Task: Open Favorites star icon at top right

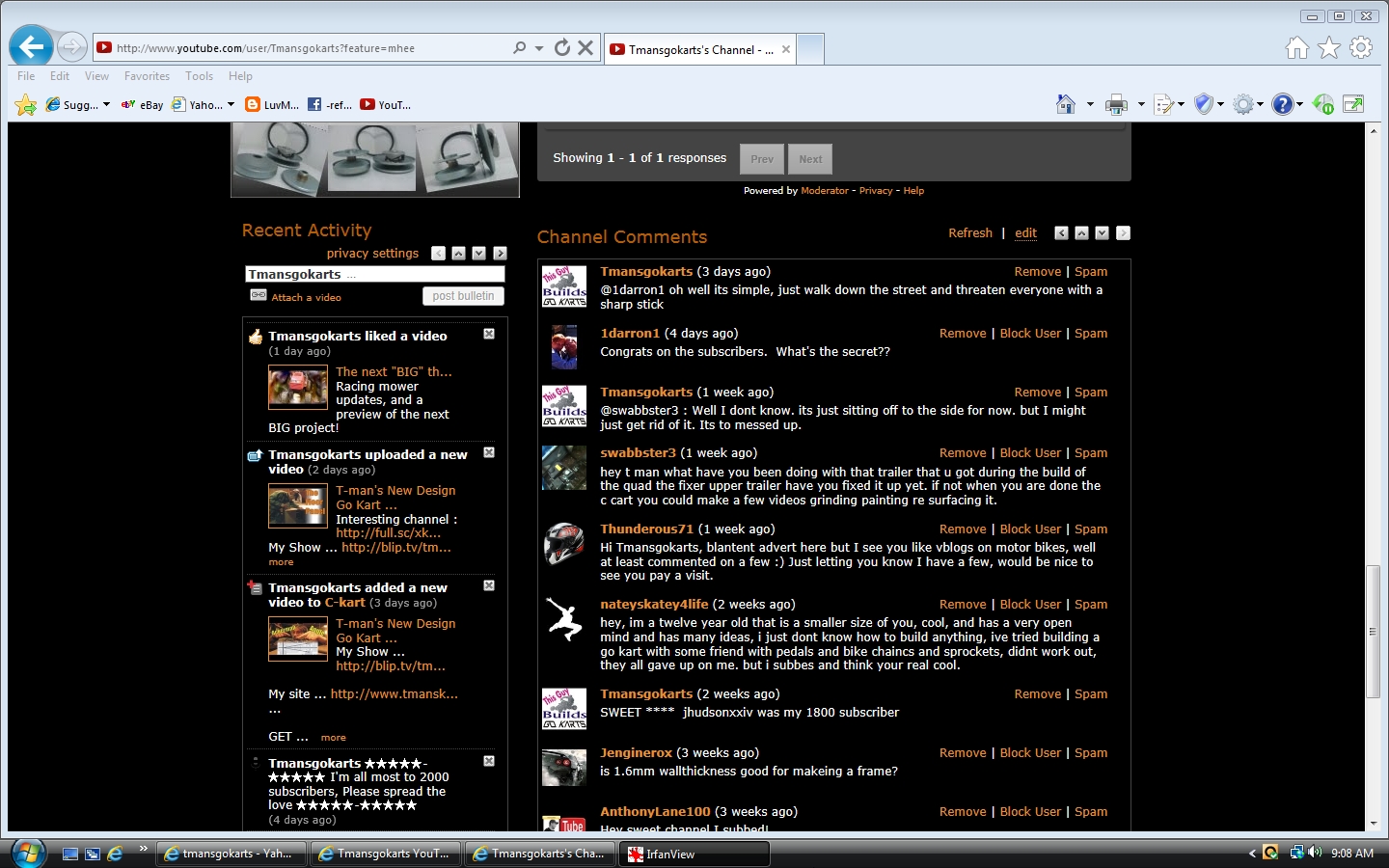Action: pyautogui.click(x=1329, y=47)
